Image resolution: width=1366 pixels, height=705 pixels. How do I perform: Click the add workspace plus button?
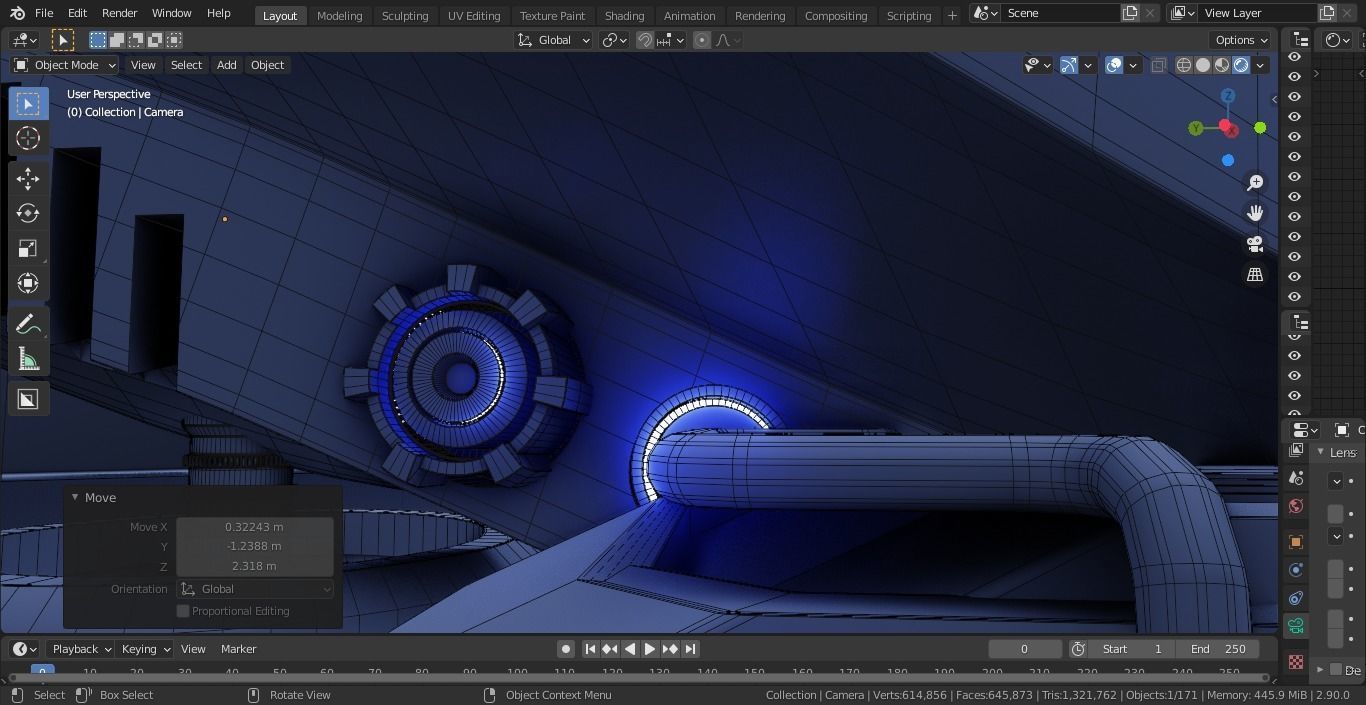coord(952,15)
